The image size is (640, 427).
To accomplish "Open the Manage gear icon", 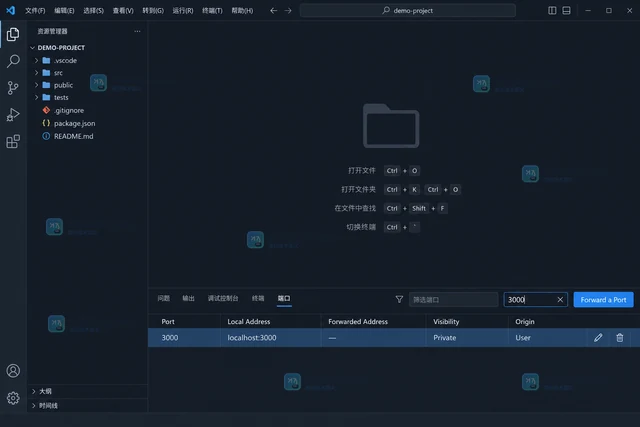I will pyautogui.click(x=13, y=398).
